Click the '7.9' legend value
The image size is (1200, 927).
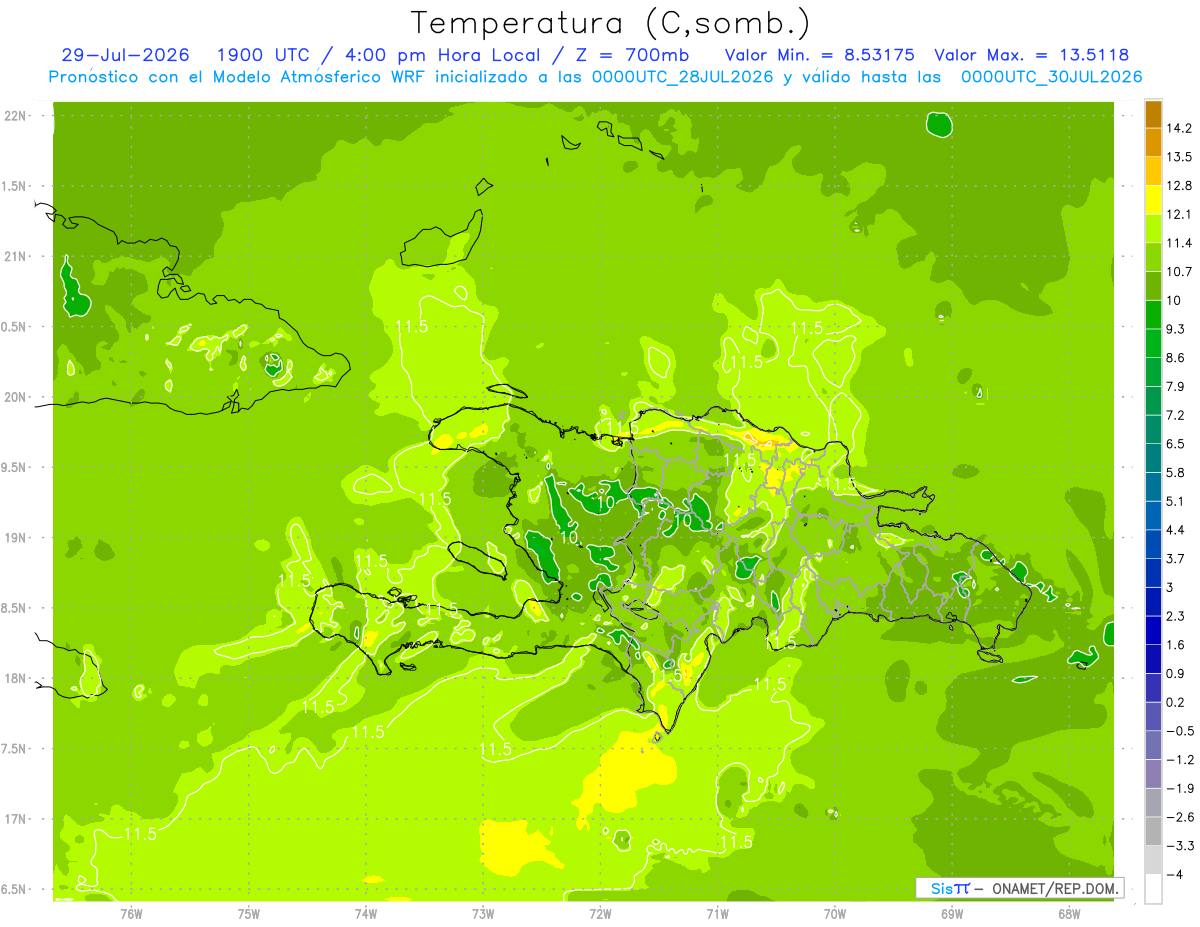(1175, 386)
